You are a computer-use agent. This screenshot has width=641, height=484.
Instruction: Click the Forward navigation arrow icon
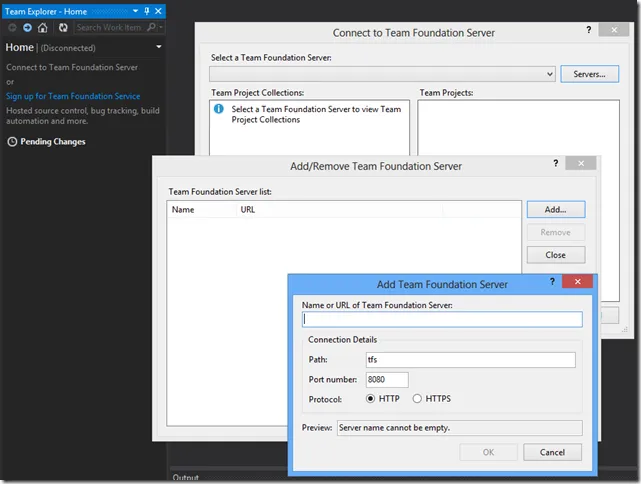coord(27,28)
